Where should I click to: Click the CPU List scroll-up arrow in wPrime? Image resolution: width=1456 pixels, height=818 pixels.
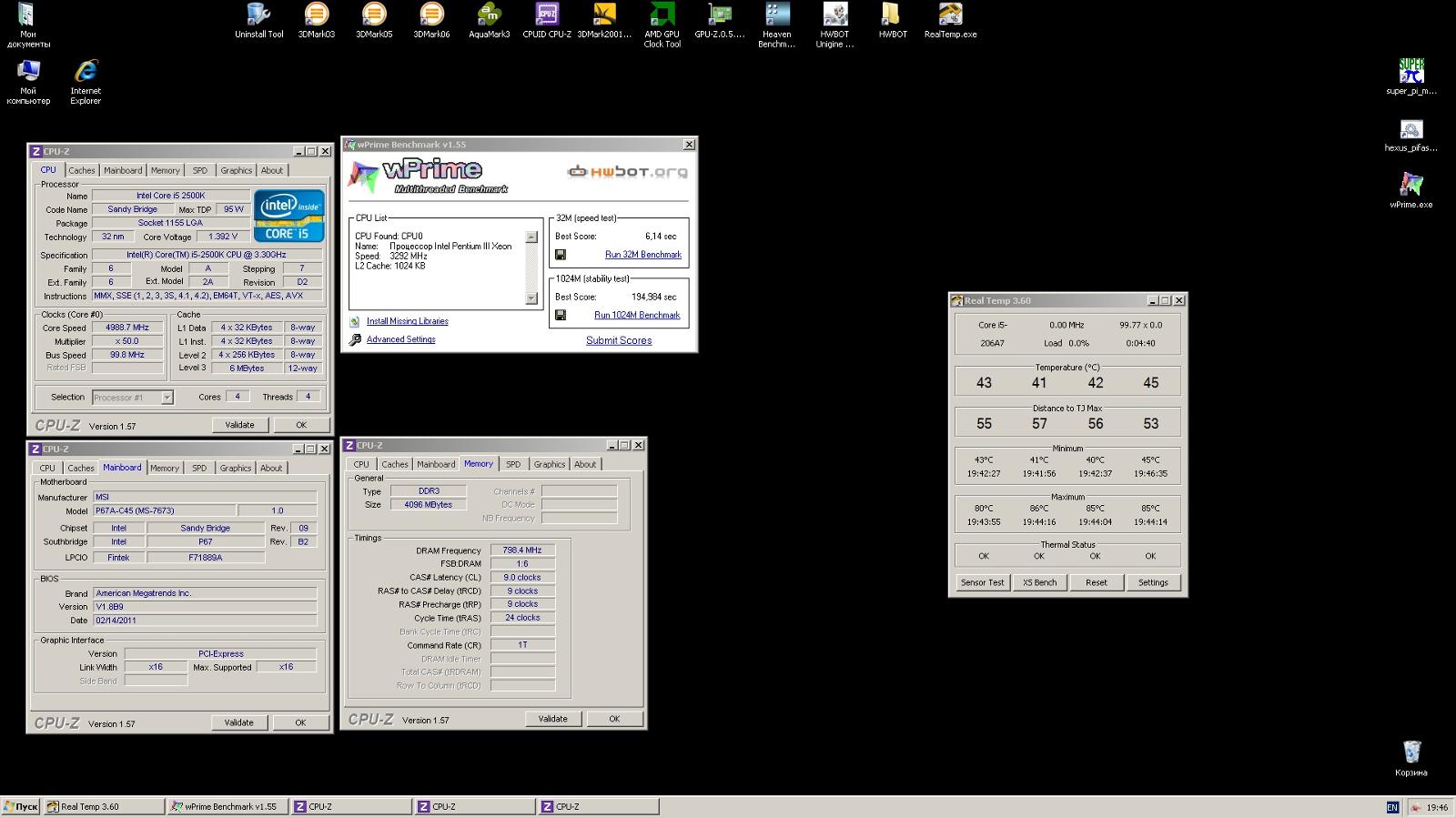click(x=531, y=237)
